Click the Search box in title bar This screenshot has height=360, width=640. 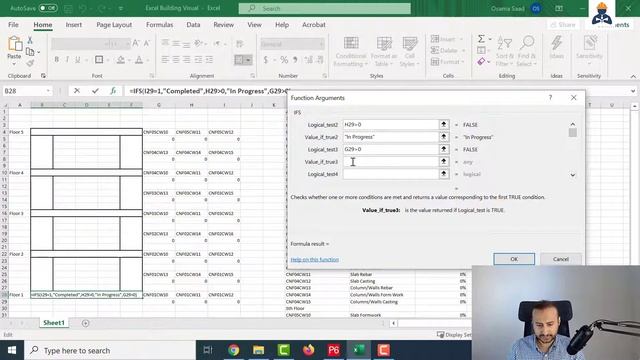tap(324, 8)
